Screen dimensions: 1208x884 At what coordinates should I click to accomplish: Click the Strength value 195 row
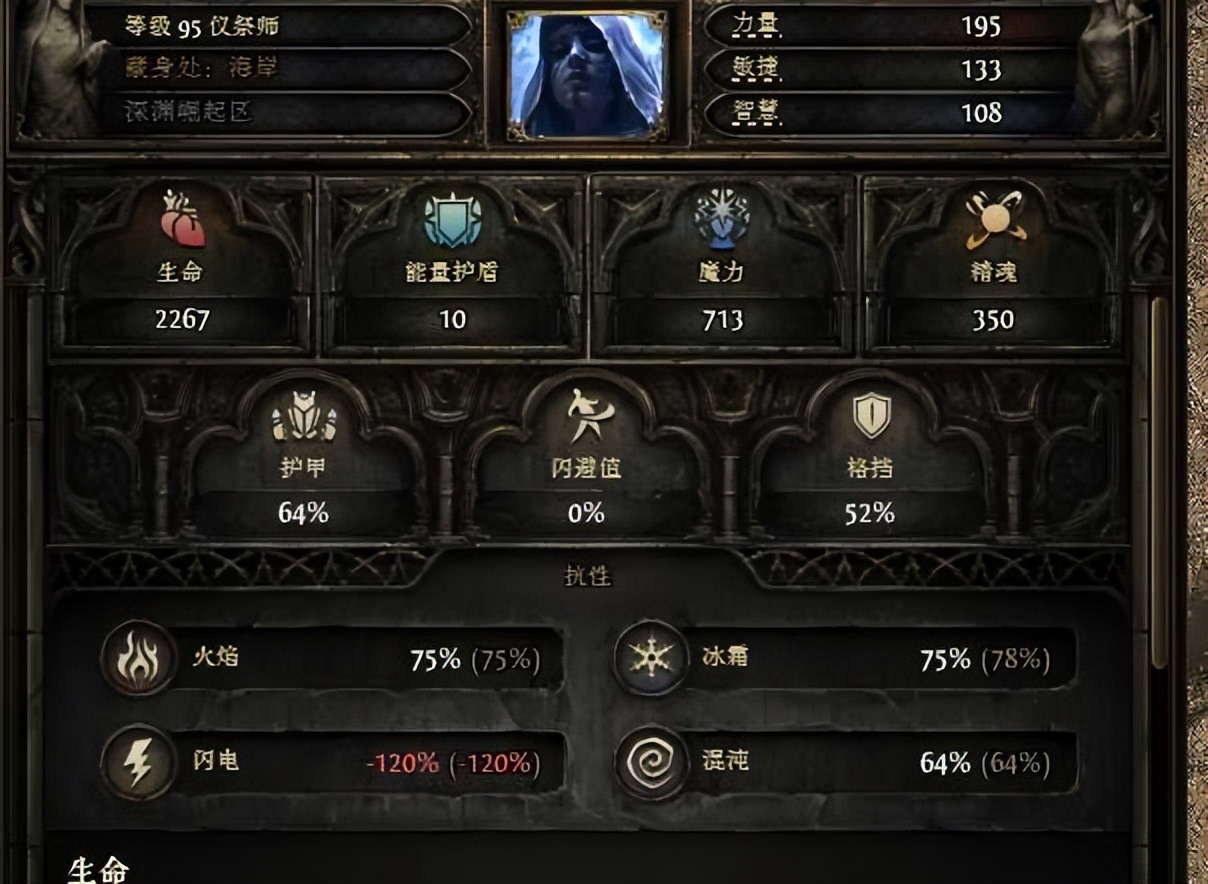coord(898,26)
